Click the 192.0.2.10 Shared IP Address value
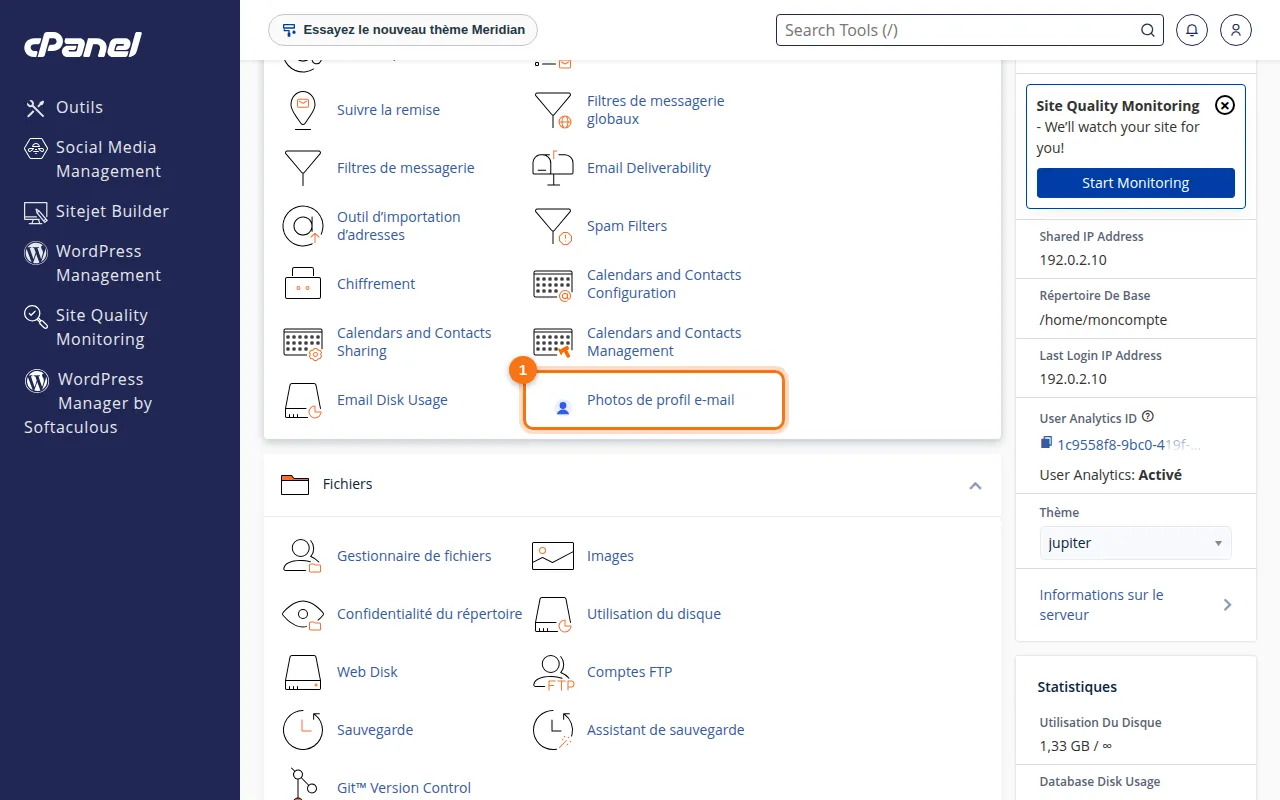This screenshot has height=800, width=1280. (1073, 260)
